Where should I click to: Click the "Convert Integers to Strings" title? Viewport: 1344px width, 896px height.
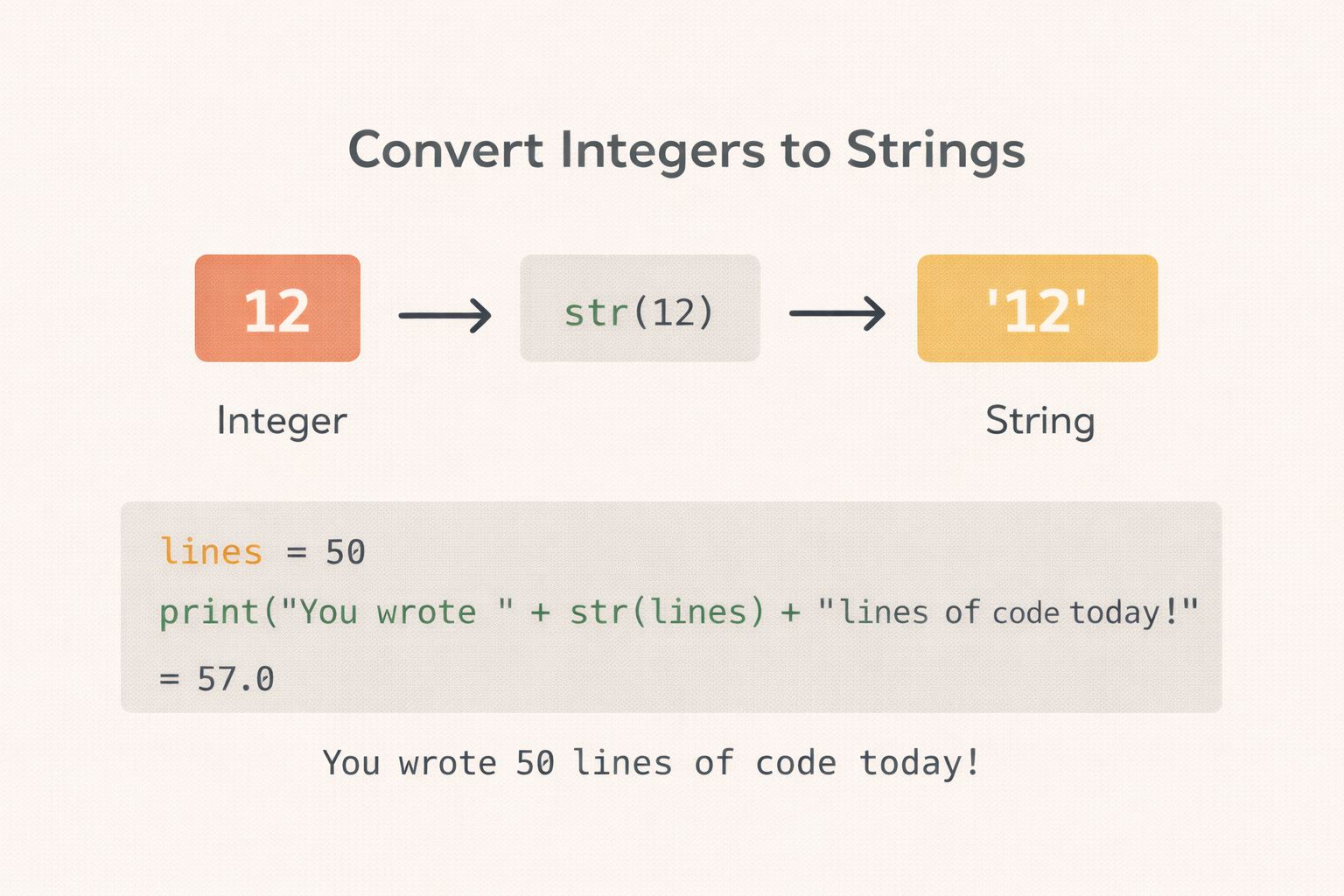[686, 150]
